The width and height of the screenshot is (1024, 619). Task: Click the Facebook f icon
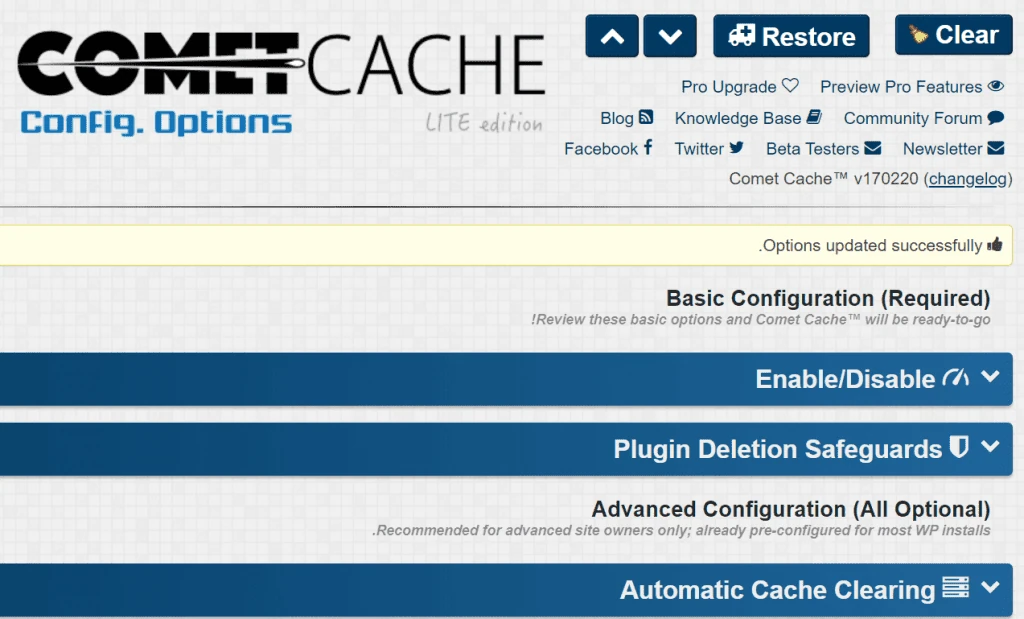648,147
